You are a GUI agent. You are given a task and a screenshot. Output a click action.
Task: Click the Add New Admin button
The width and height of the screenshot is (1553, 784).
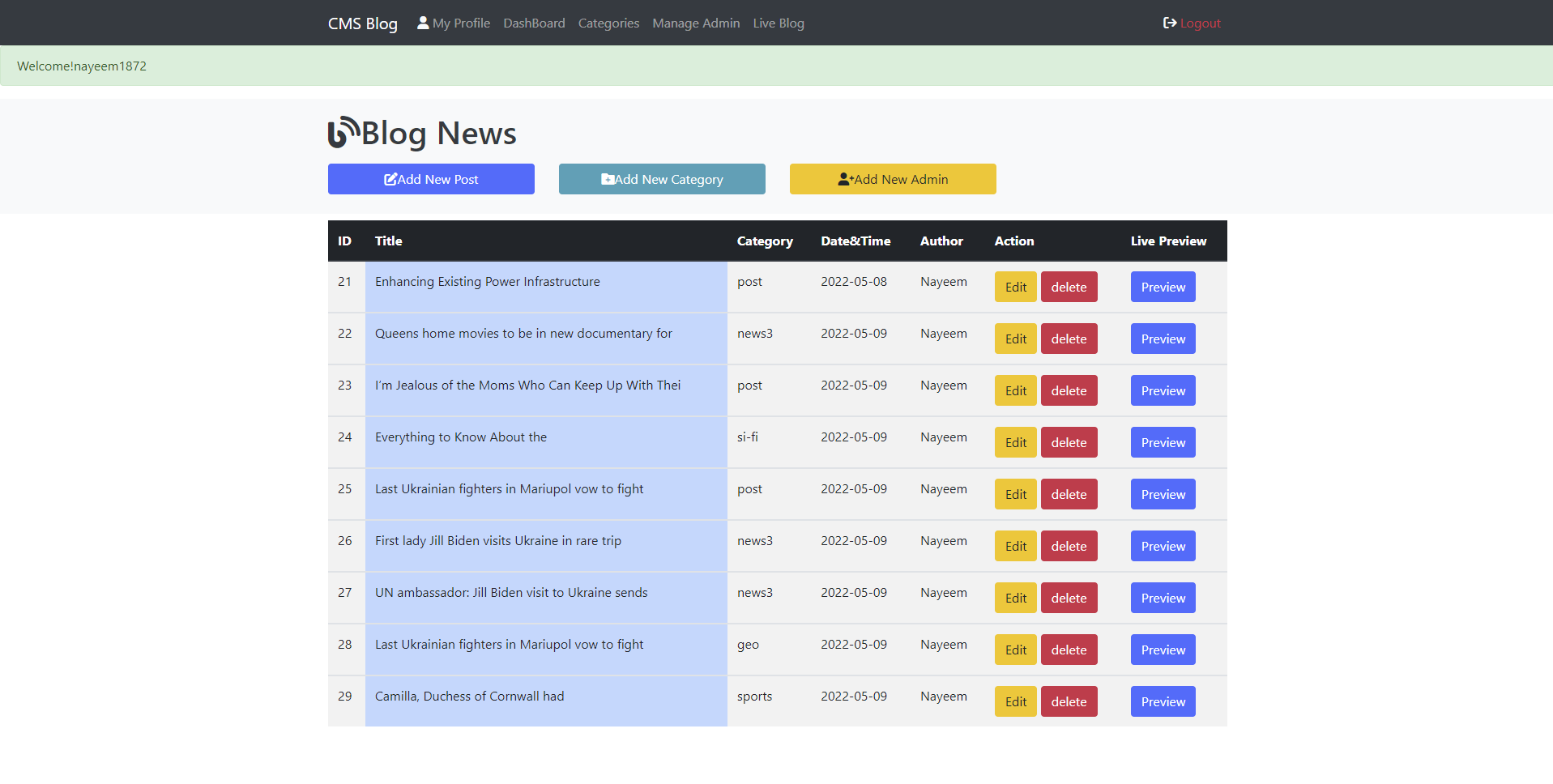pos(893,179)
